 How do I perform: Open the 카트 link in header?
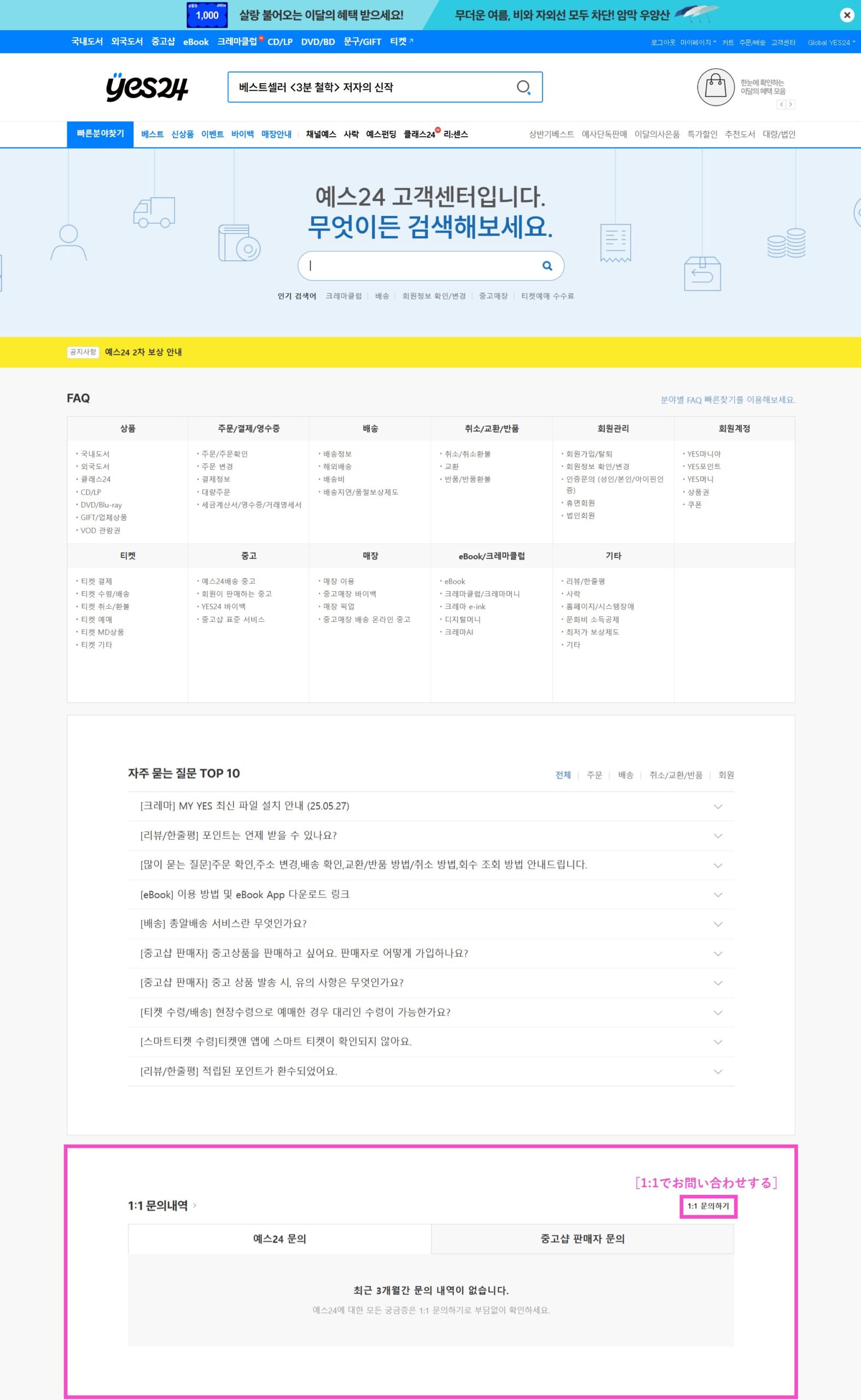click(x=728, y=43)
